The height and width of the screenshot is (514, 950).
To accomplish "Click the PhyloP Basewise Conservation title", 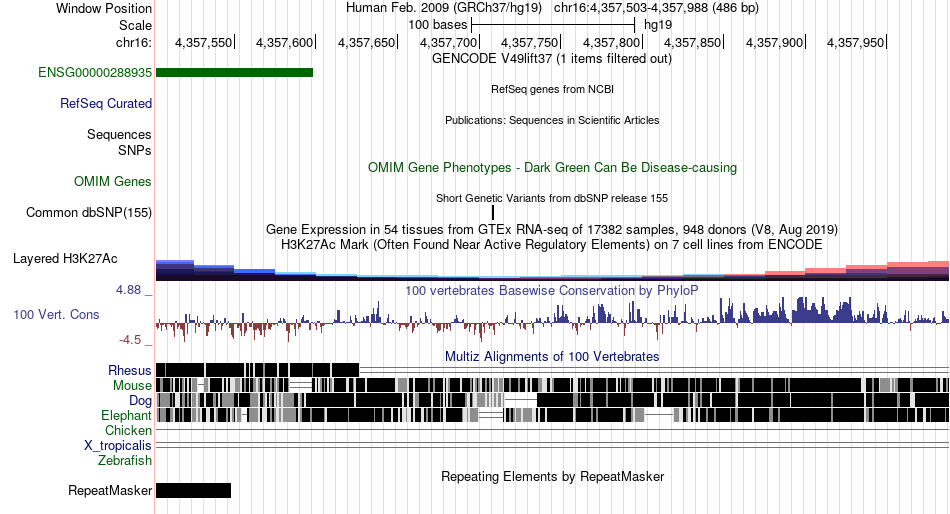I will pyautogui.click(x=552, y=290).
